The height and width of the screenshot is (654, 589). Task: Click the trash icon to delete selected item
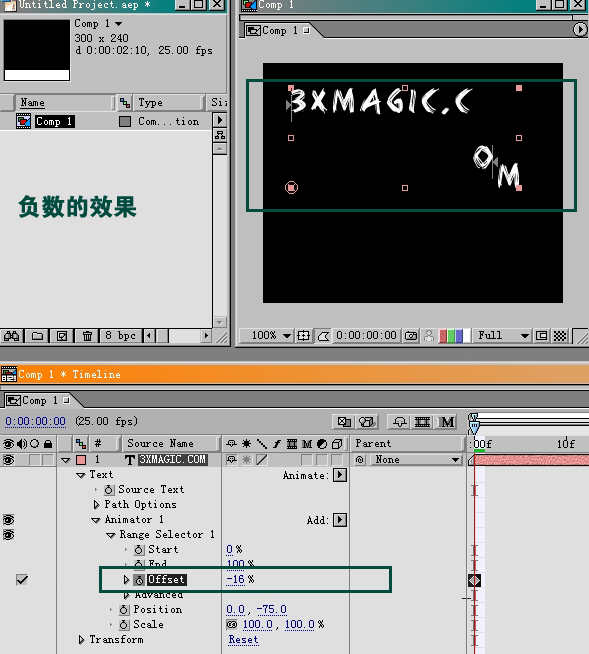pos(87,336)
